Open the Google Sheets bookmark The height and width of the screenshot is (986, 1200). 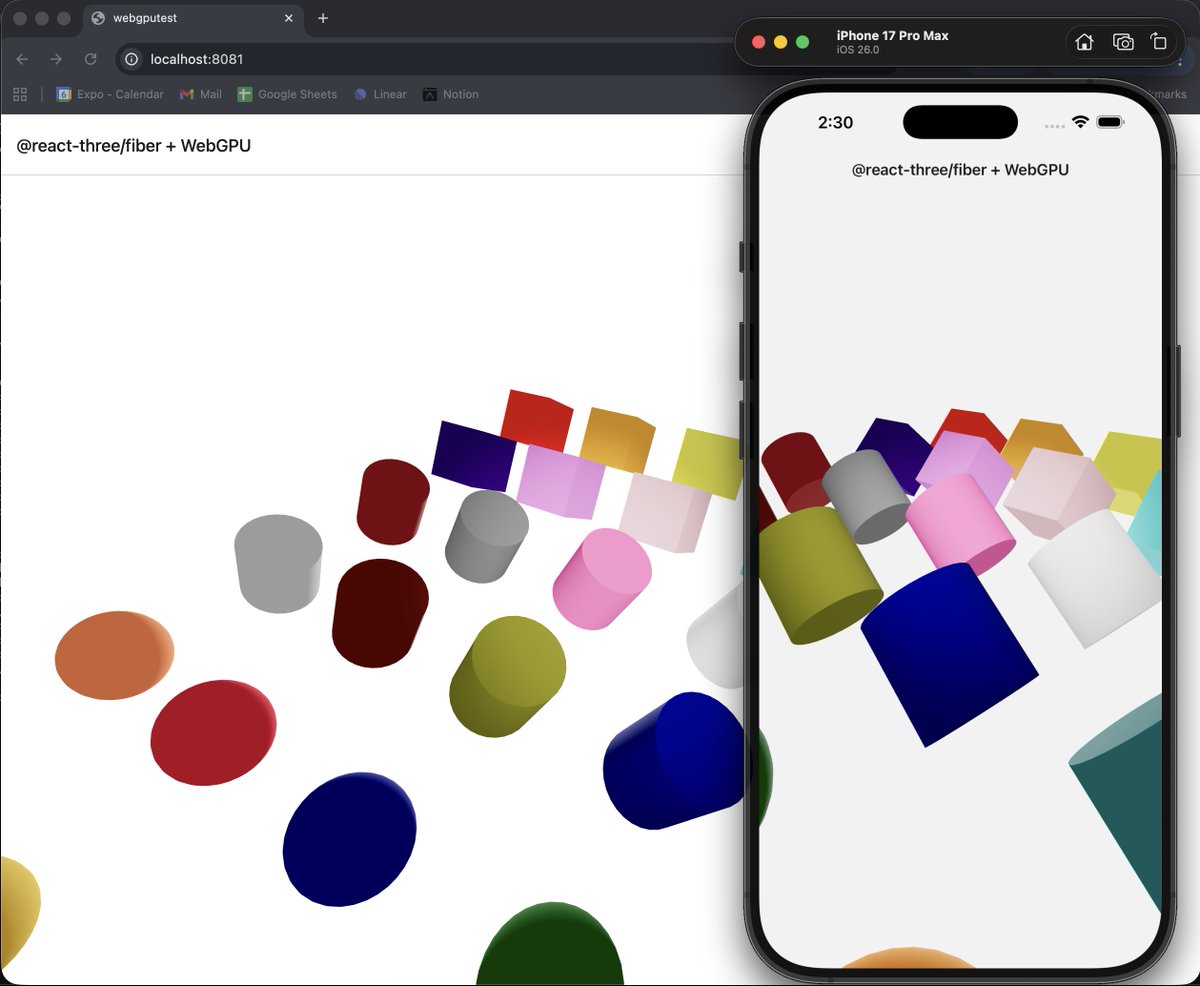pos(287,94)
